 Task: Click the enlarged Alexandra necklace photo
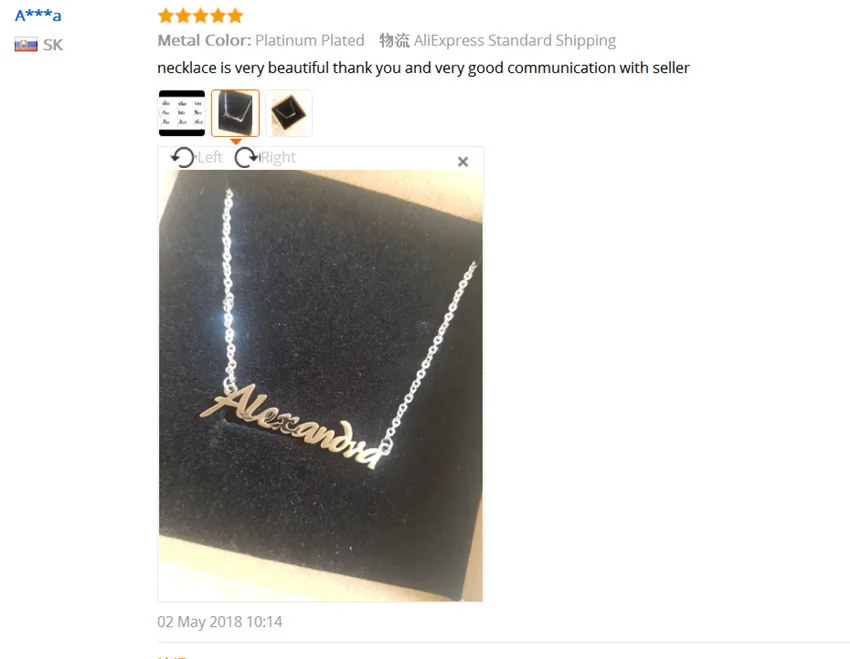(320, 385)
